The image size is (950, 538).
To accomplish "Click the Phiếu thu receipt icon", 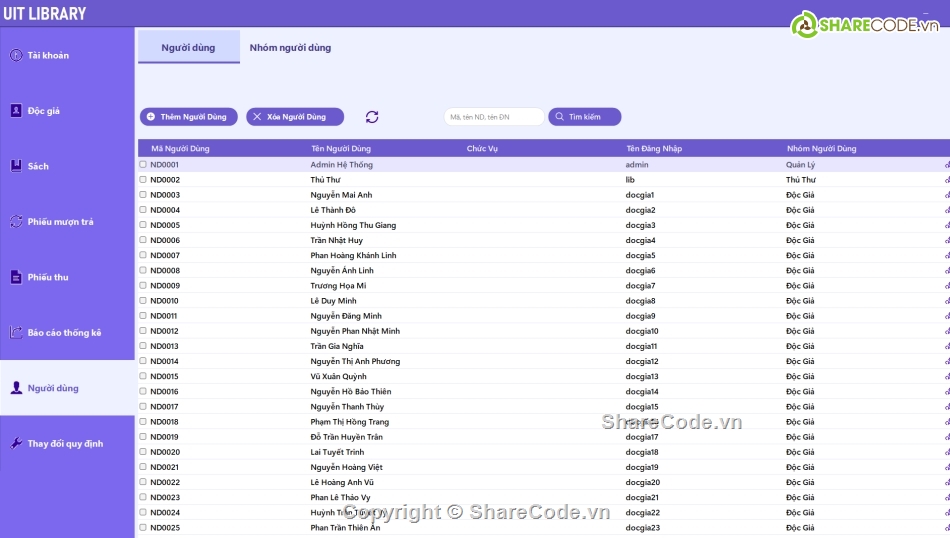I will tap(15, 277).
